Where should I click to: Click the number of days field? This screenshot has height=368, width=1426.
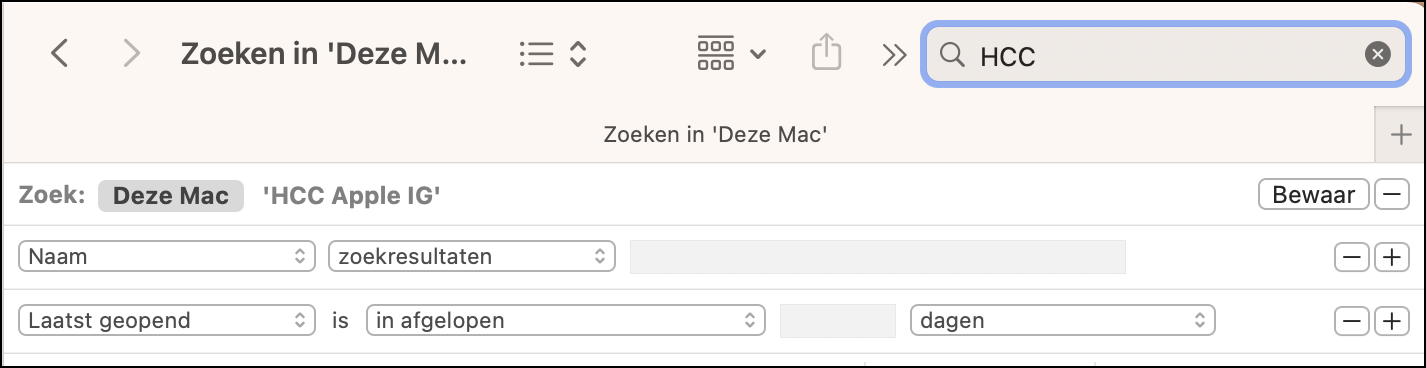(837, 321)
